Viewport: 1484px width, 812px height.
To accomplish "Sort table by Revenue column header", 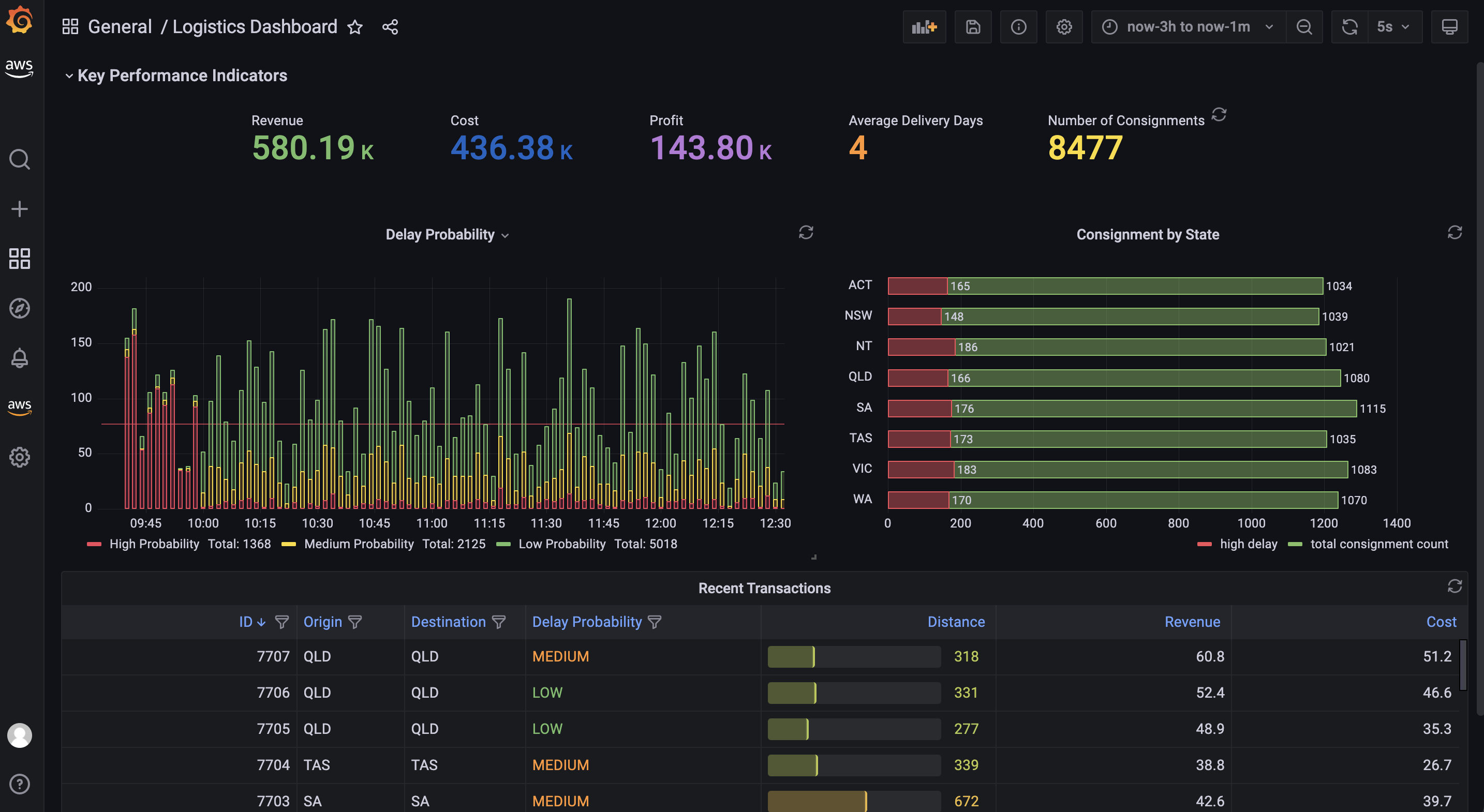I will point(1192,622).
